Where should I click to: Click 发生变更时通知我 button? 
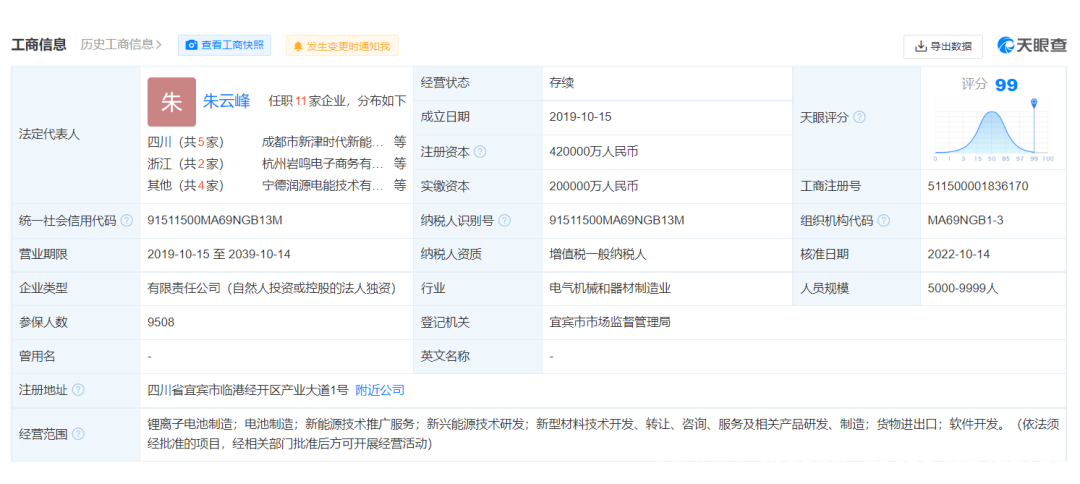click(342, 45)
